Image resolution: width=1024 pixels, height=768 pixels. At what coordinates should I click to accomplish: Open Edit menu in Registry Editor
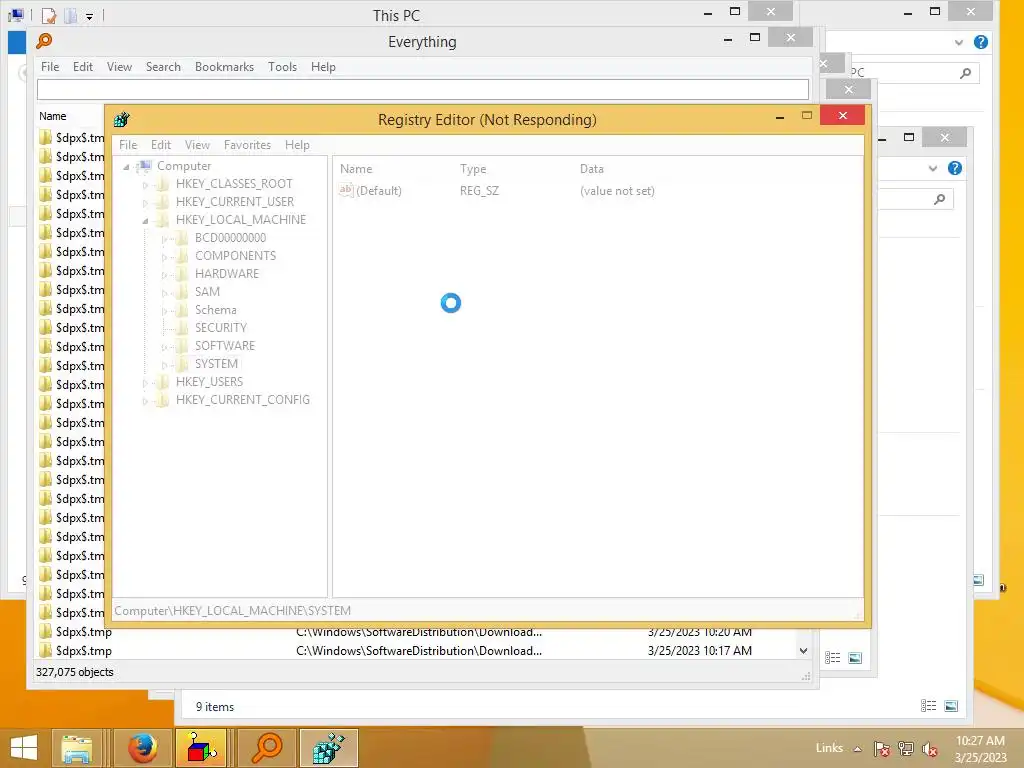point(161,145)
